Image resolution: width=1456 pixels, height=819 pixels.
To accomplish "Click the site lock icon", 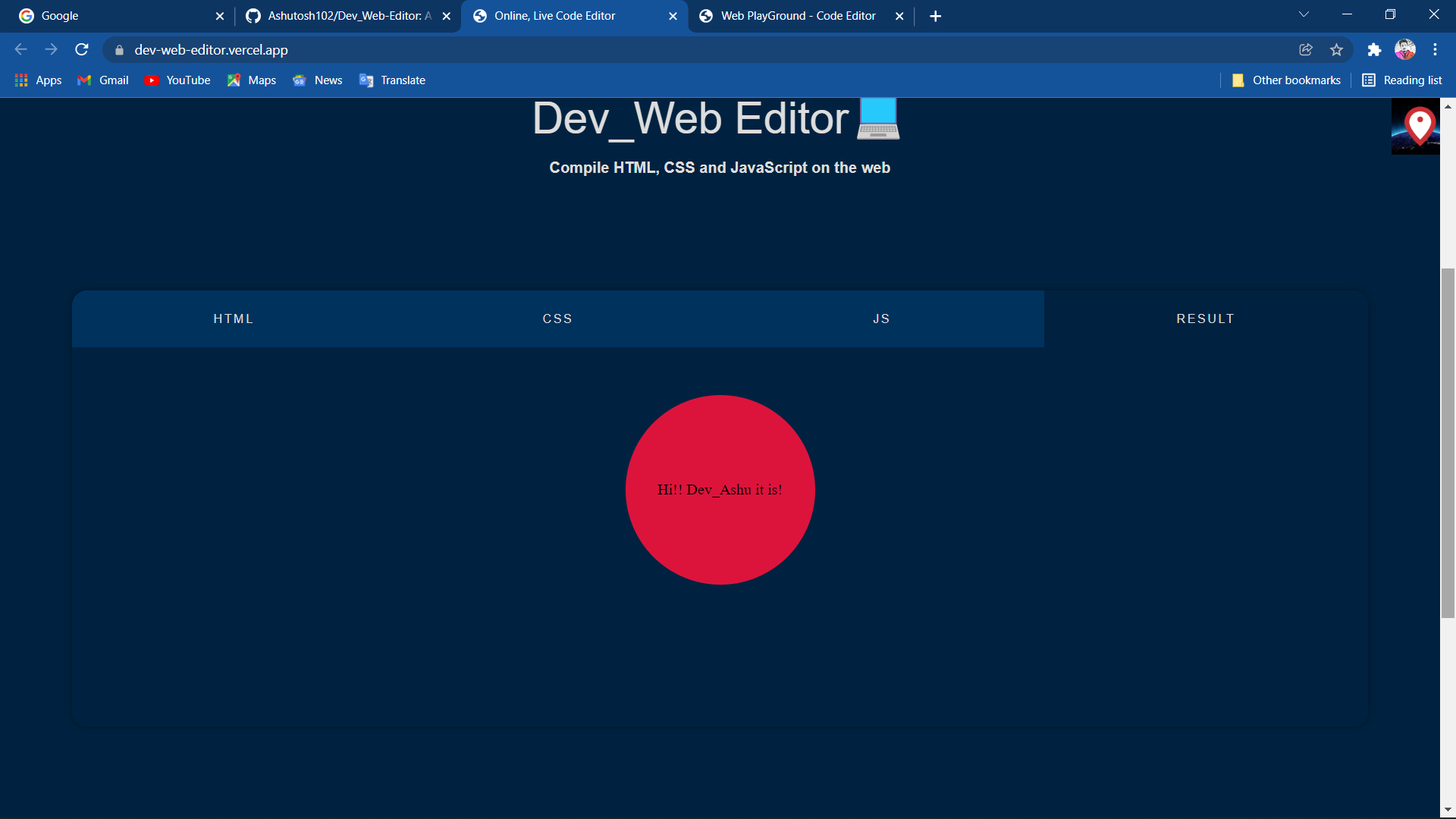I will [x=119, y=50].
